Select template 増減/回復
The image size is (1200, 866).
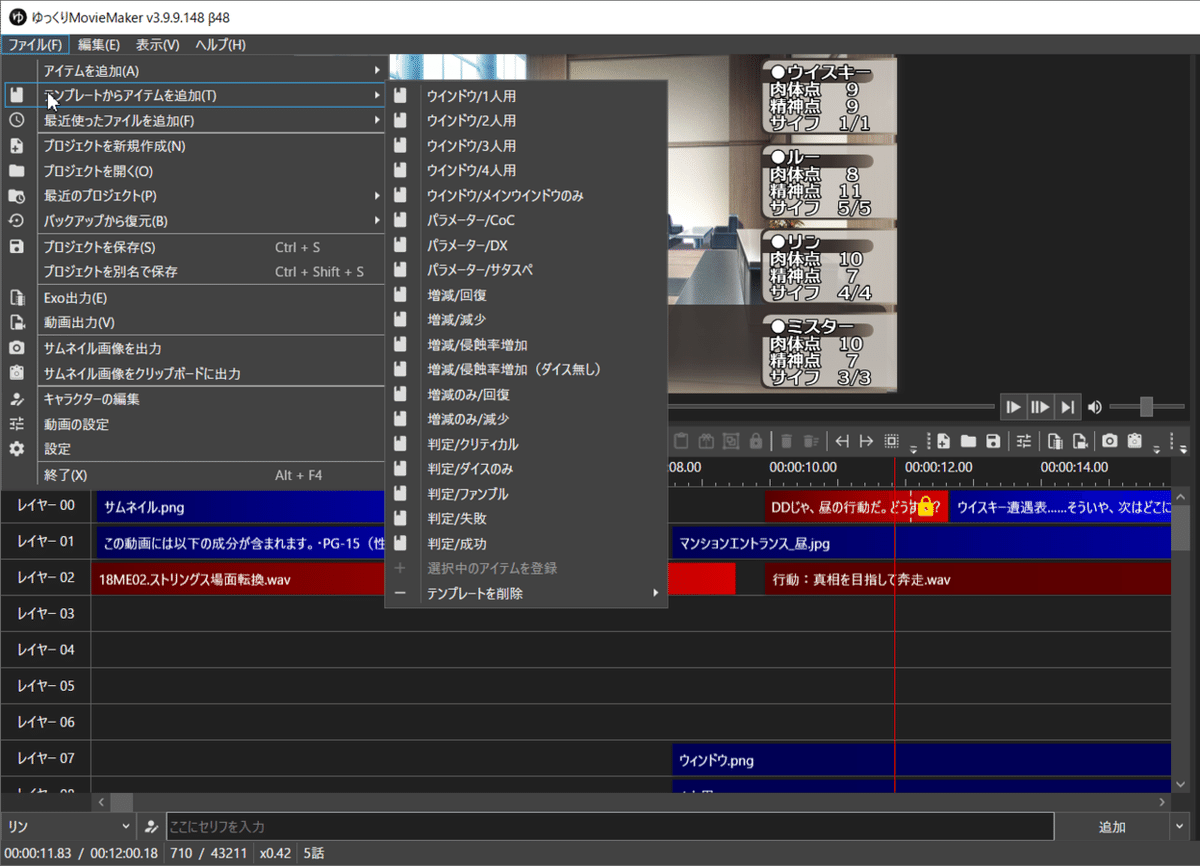pyautogui.click(x=526, y=295)
